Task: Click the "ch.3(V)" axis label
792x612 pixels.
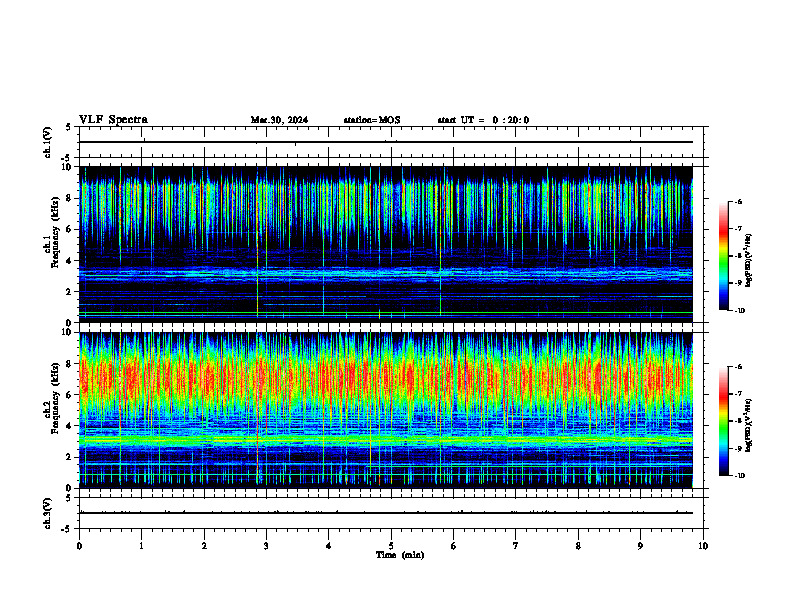Action: (x=47, y=514)
